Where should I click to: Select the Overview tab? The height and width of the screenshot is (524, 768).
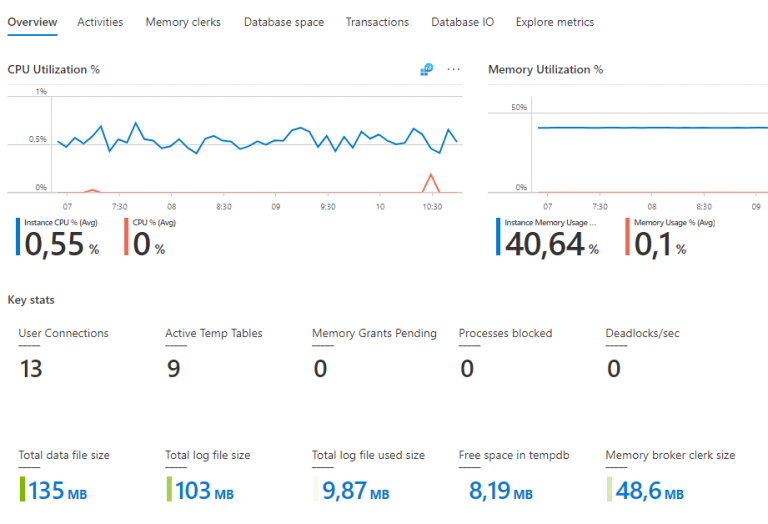tap(32, 22)
